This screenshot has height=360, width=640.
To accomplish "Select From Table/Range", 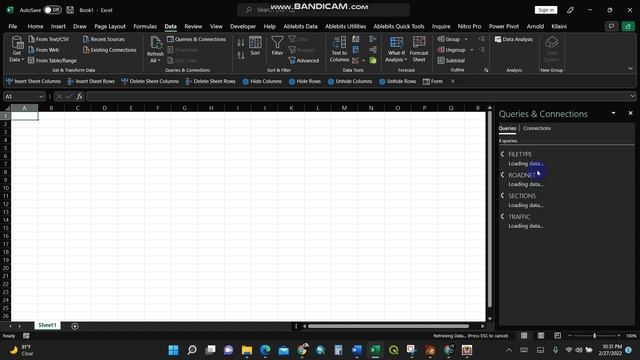I will (x=52, y=60).
